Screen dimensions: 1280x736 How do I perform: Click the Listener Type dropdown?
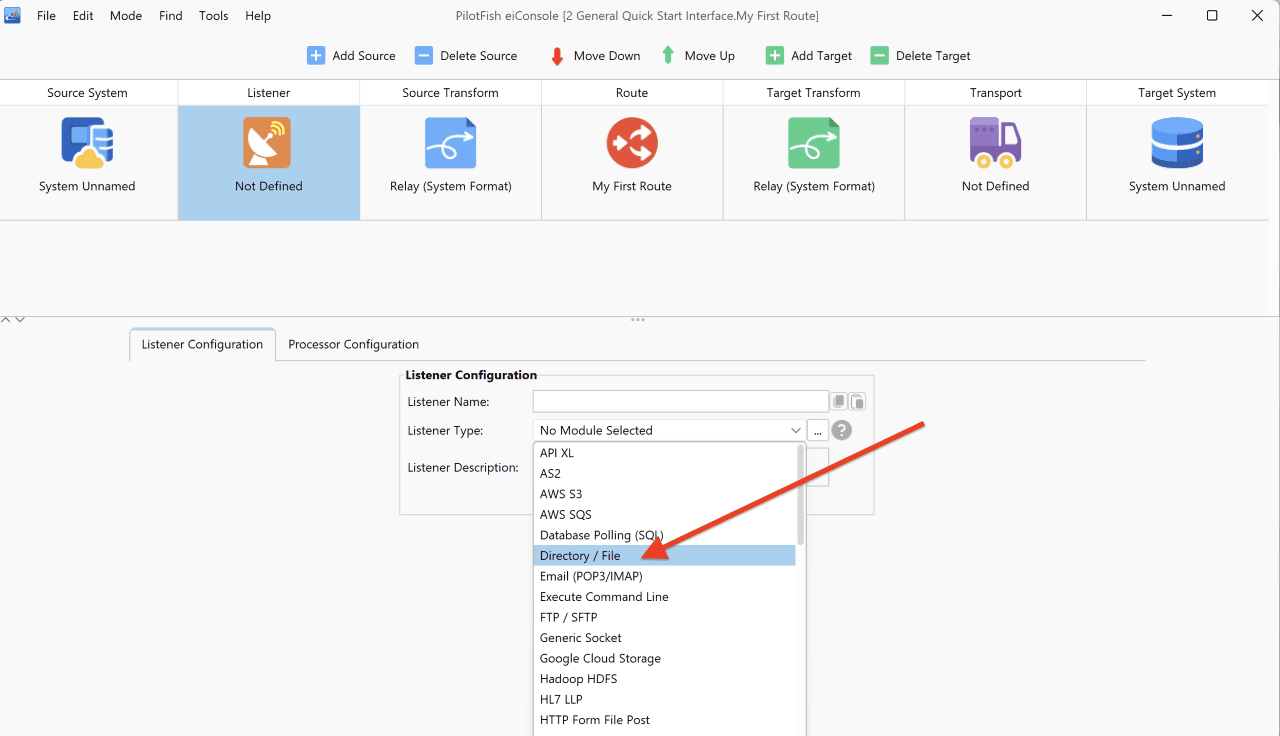click(669, 431)
